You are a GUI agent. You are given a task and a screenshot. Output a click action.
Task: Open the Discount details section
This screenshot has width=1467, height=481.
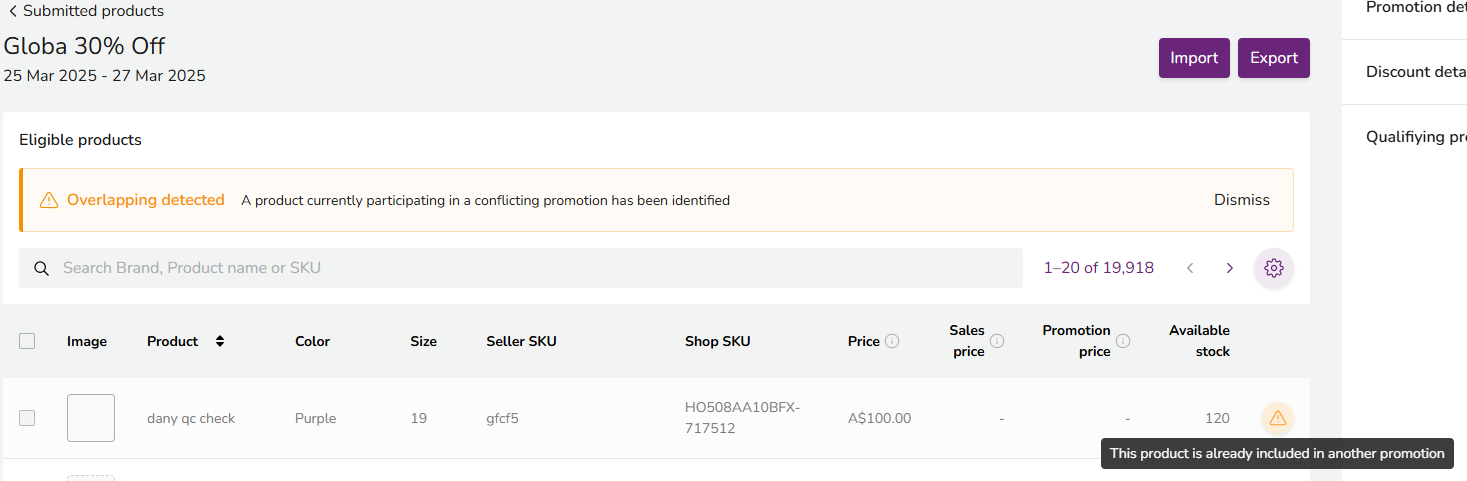pos(1416,72)
